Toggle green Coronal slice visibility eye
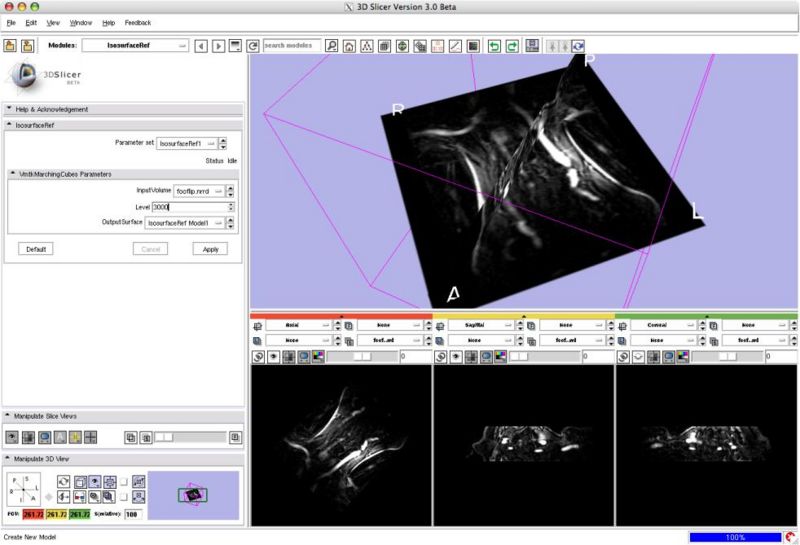Screen dimensions: 800x545 638,357
